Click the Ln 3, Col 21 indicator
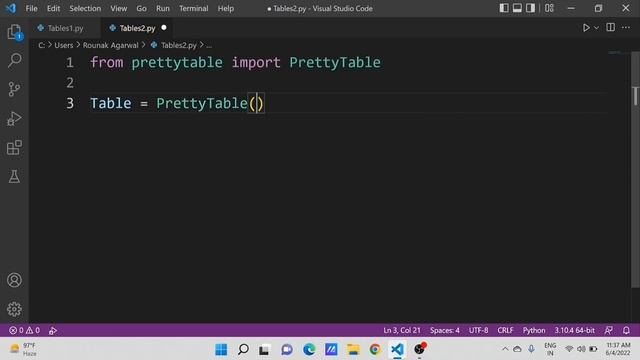The width and height of the screenshot is (640, 360). coord(402,330)
